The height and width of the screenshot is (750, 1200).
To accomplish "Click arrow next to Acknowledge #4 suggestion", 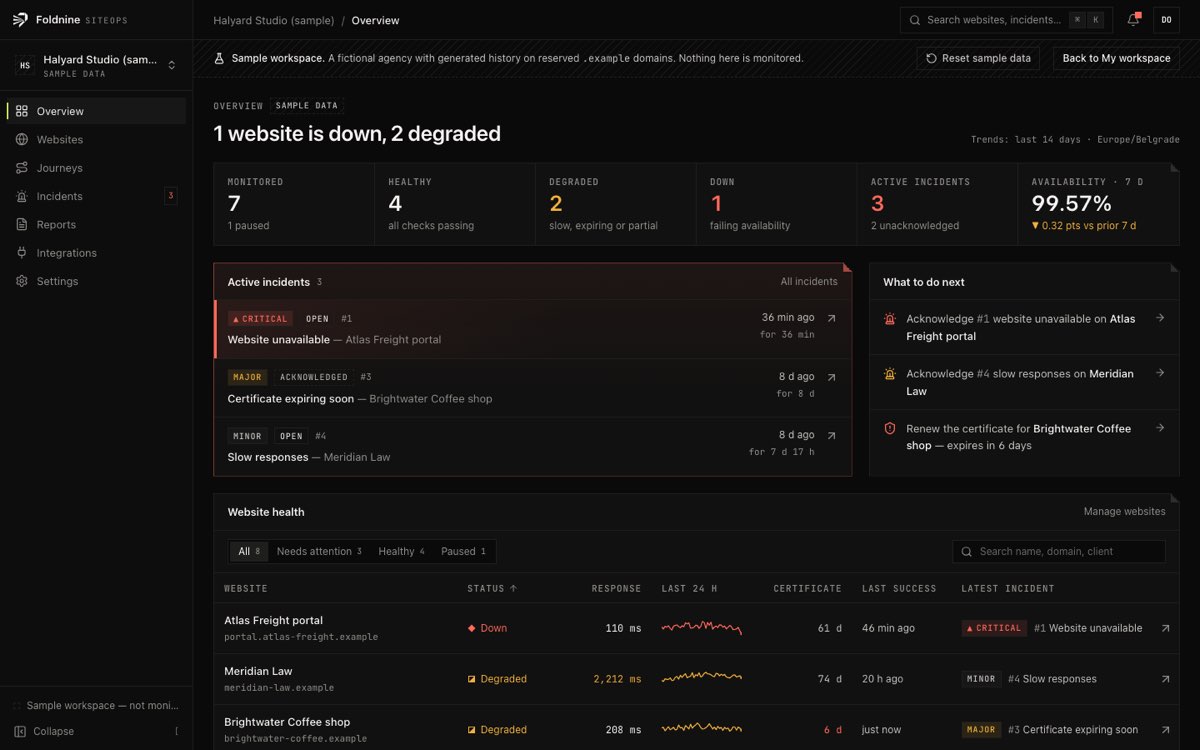I will (x=1160, y=373).
